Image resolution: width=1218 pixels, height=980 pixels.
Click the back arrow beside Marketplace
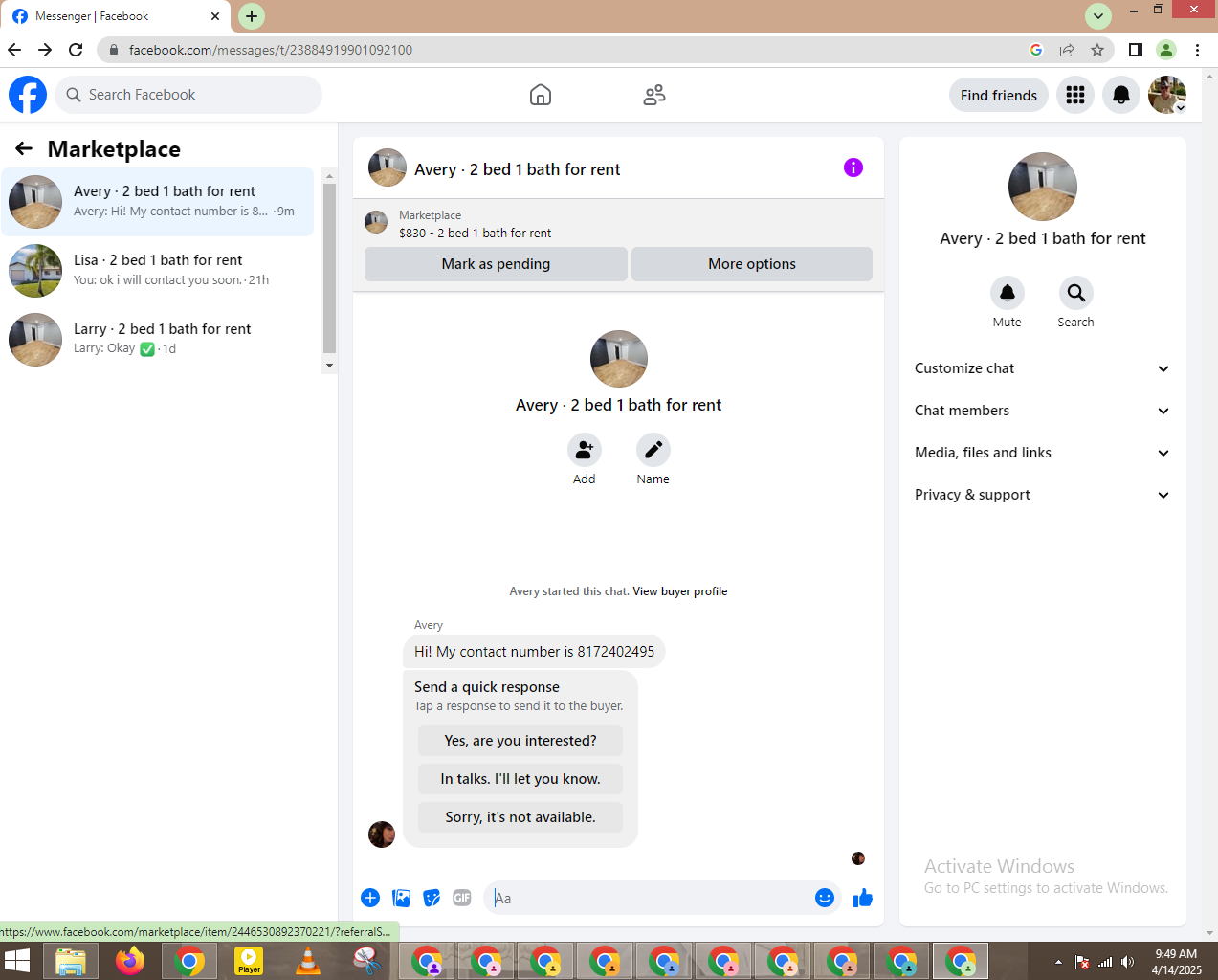click(x=24, y=148)
